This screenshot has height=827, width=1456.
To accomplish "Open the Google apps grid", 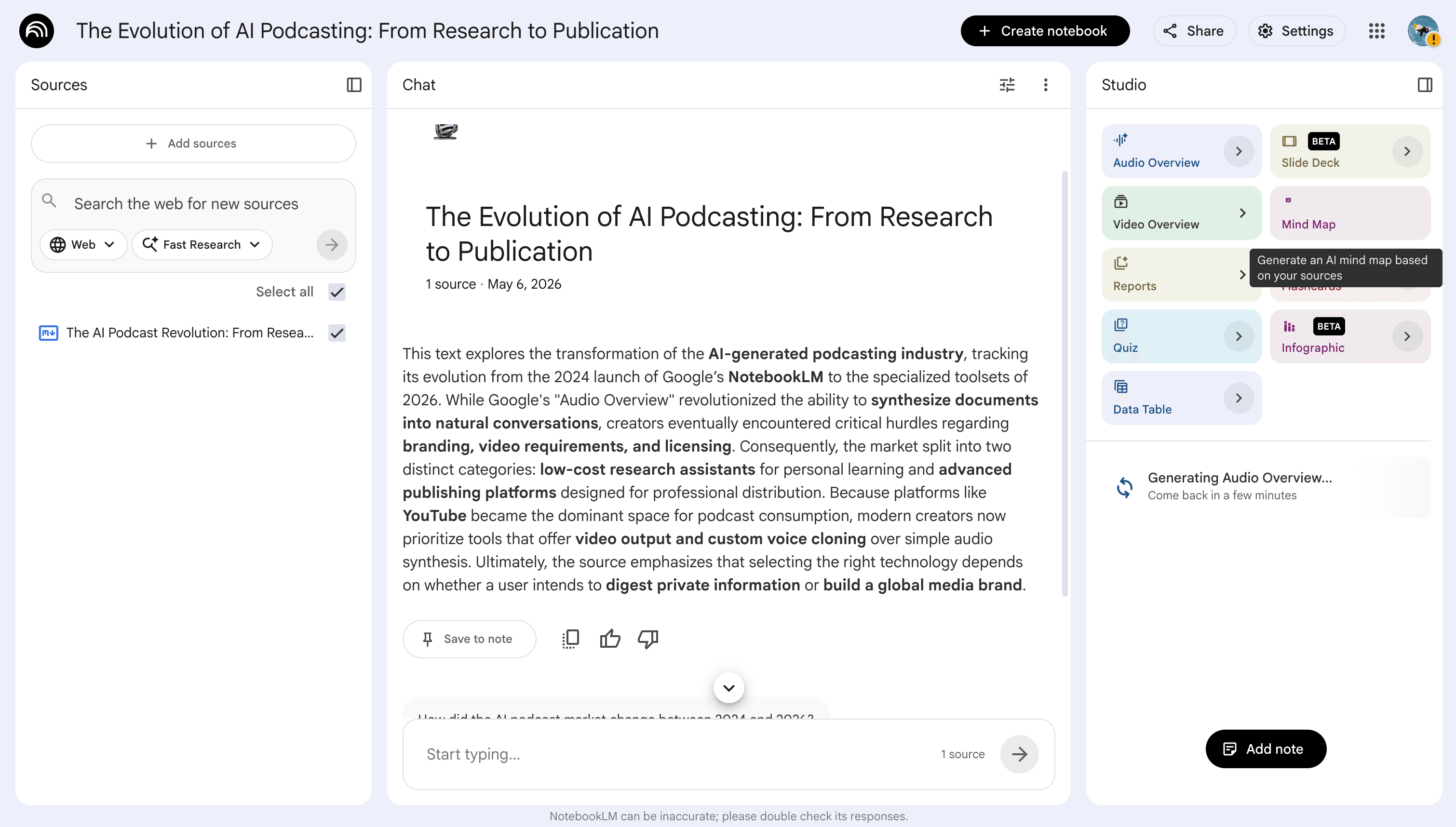I will coord(1376,31).
